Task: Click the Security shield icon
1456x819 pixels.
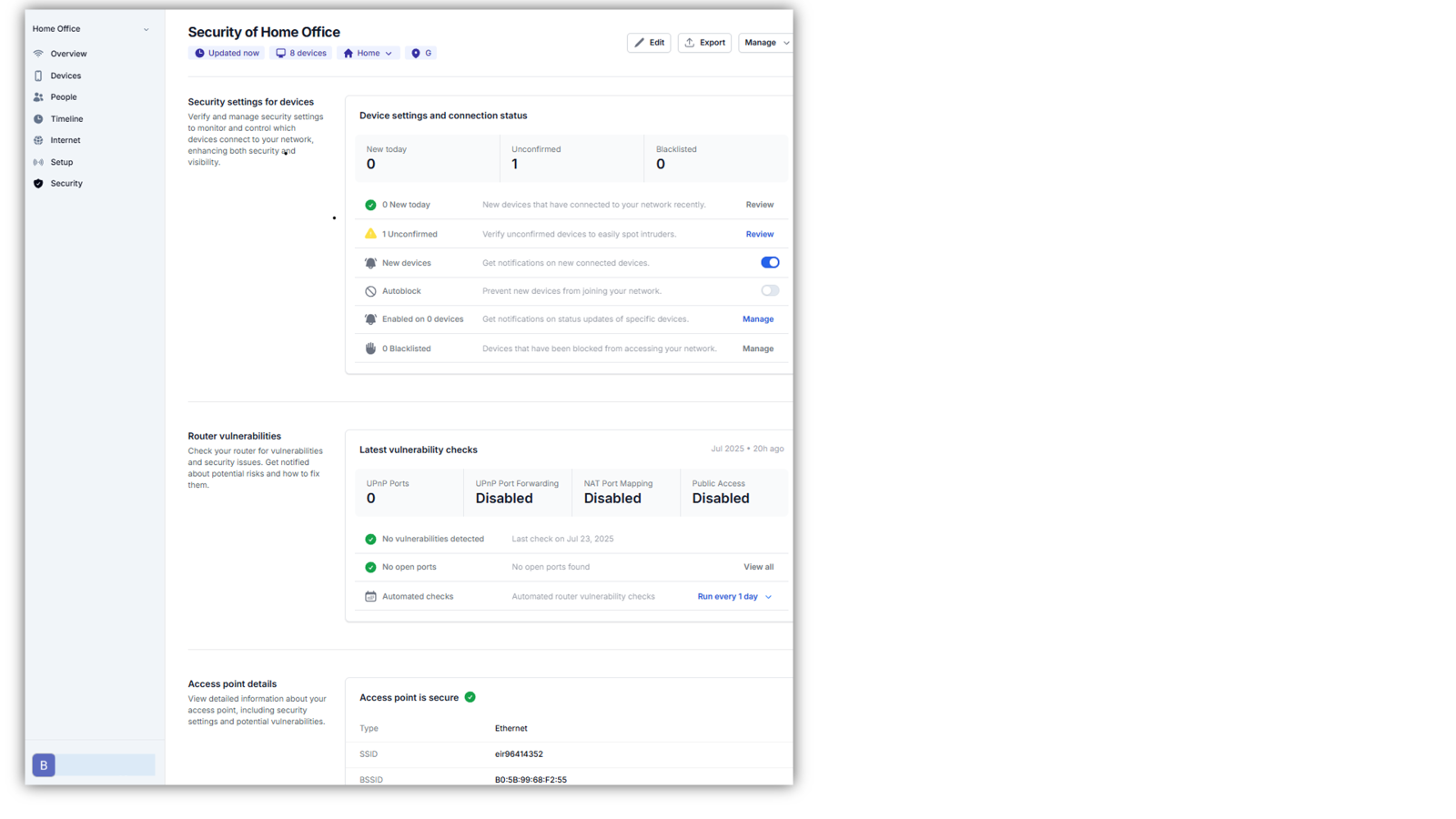Action: (x=38, y=184)
